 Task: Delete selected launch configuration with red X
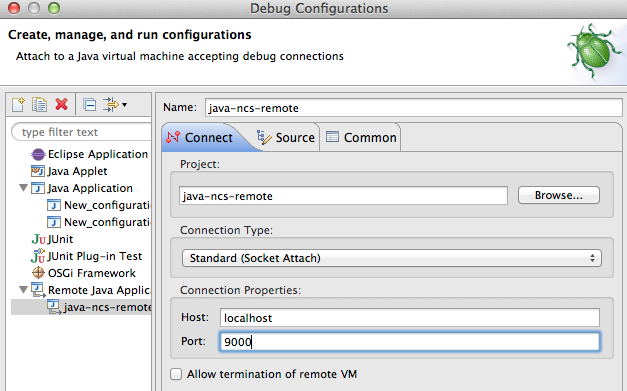click(x=62, y=104)
